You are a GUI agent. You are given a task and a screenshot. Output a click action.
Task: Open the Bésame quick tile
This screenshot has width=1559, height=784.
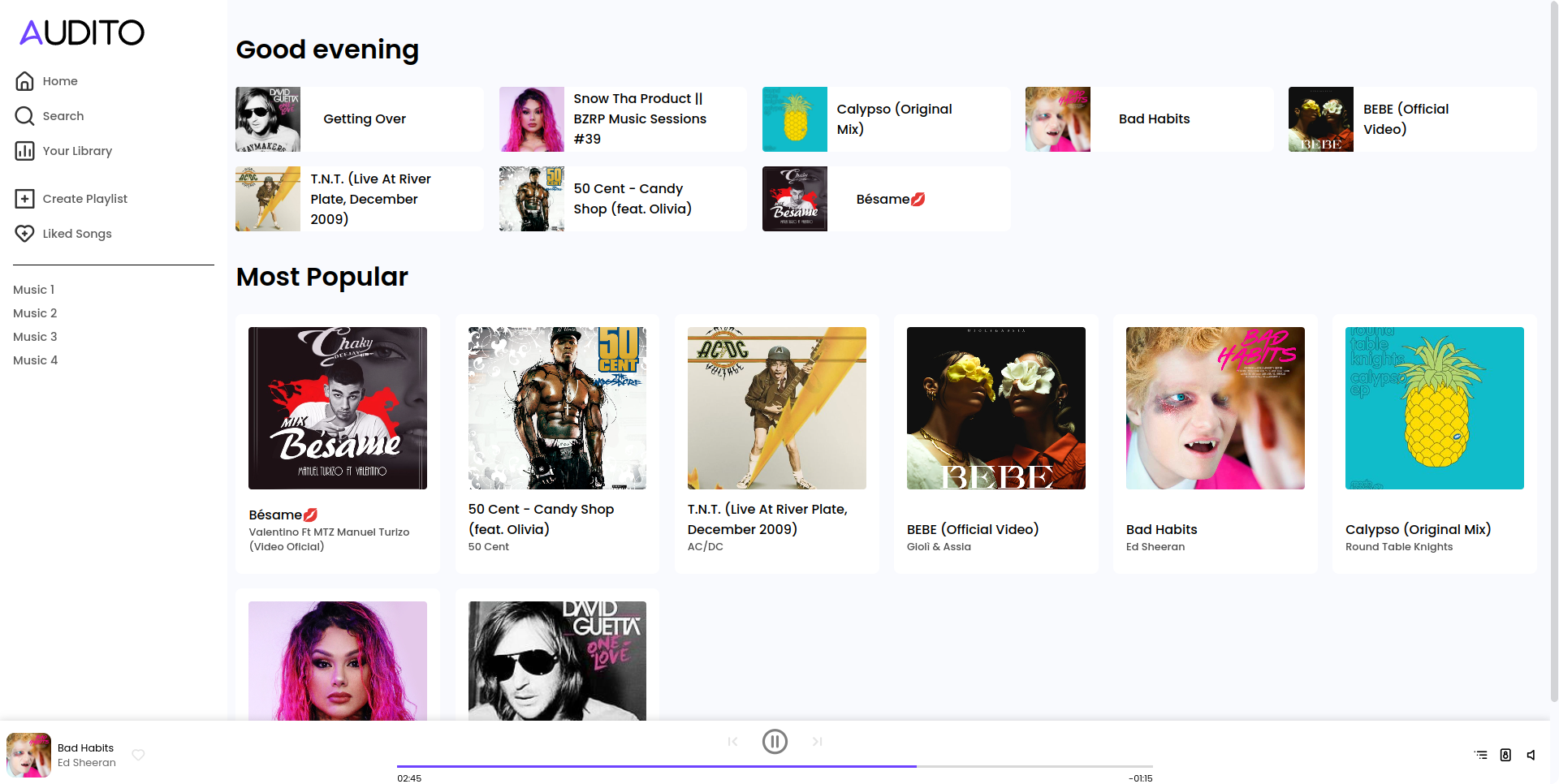[886, 199]
